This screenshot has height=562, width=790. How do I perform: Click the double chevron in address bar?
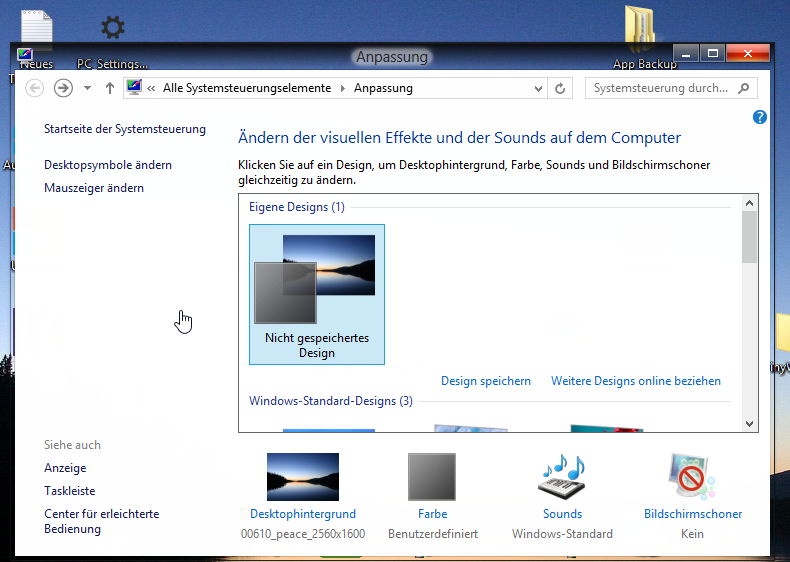coord(151,89)
